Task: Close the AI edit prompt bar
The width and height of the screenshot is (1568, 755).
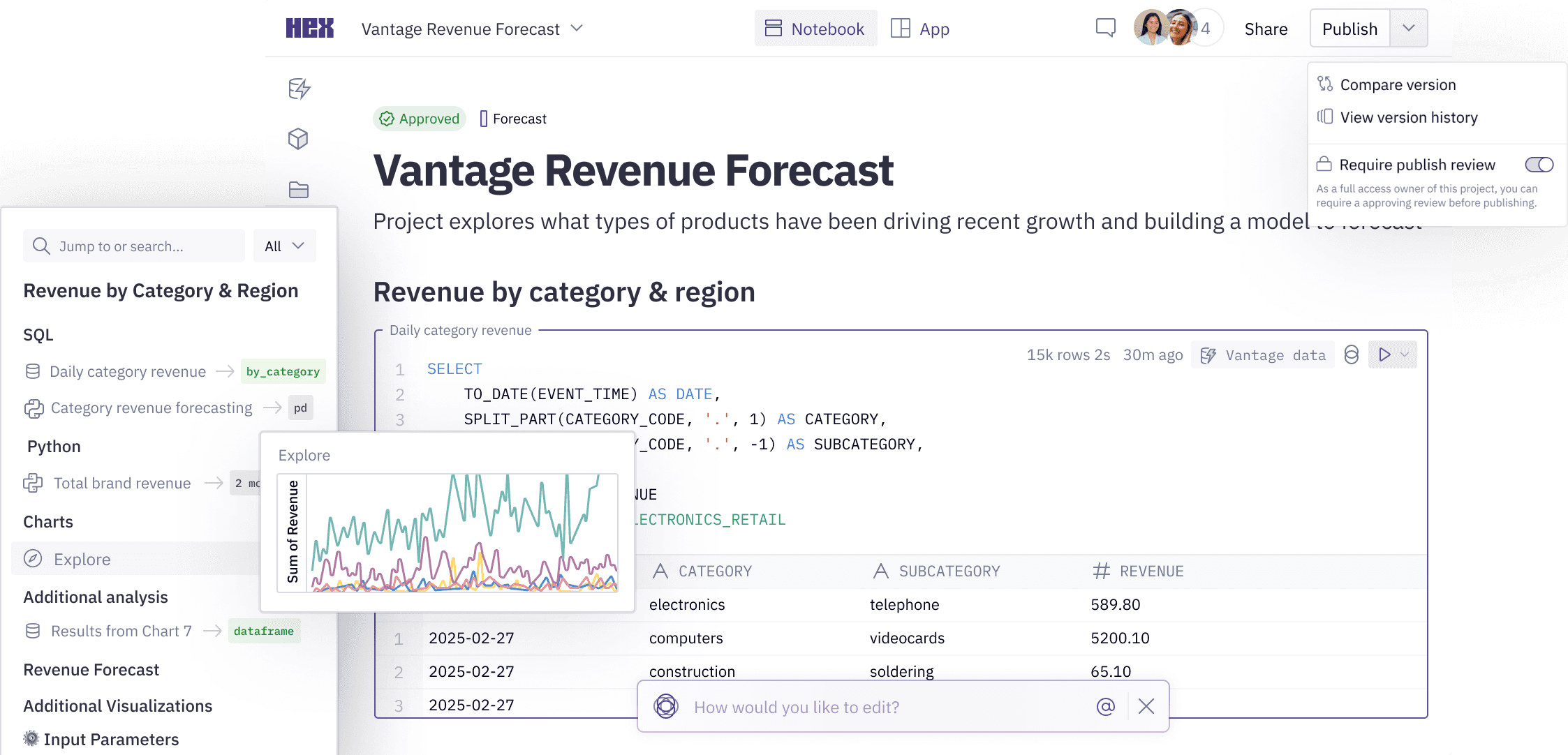Action: pyautogui.click(x=1146, y=707)
